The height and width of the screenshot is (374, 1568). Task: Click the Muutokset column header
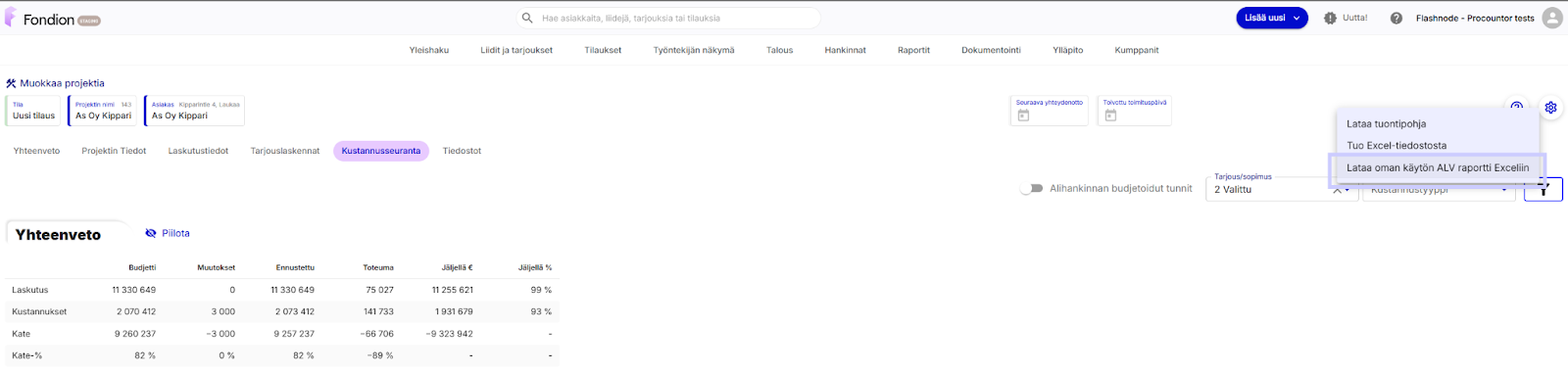(216, 267)
